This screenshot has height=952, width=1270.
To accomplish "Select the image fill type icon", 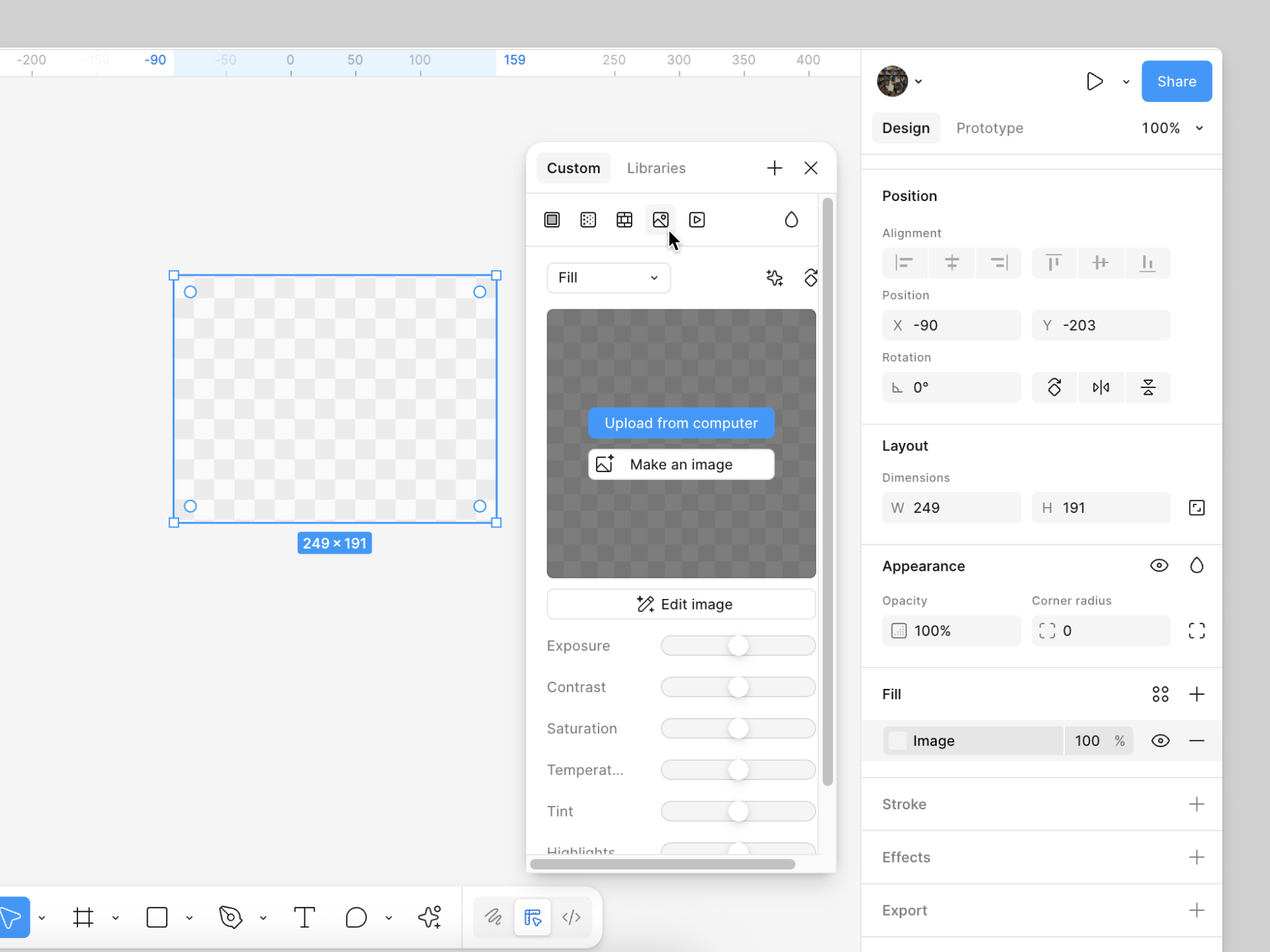I will click(661, 219).
